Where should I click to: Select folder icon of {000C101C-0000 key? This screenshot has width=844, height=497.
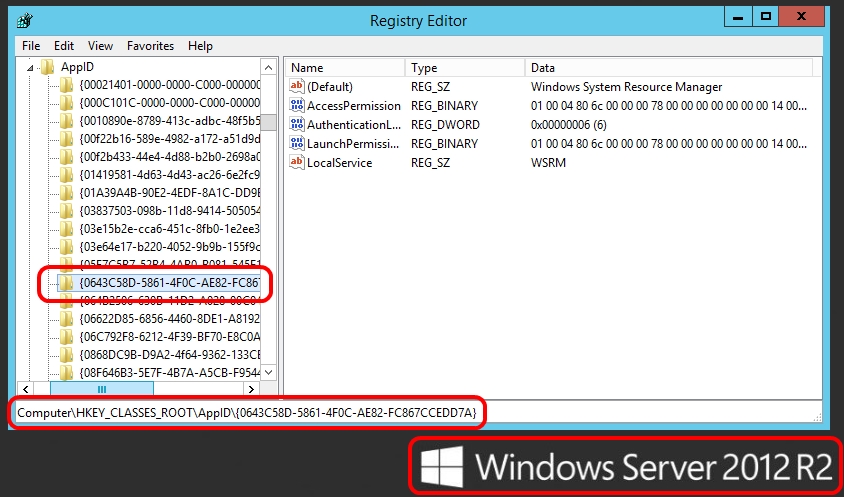click(x=66, y=102)
